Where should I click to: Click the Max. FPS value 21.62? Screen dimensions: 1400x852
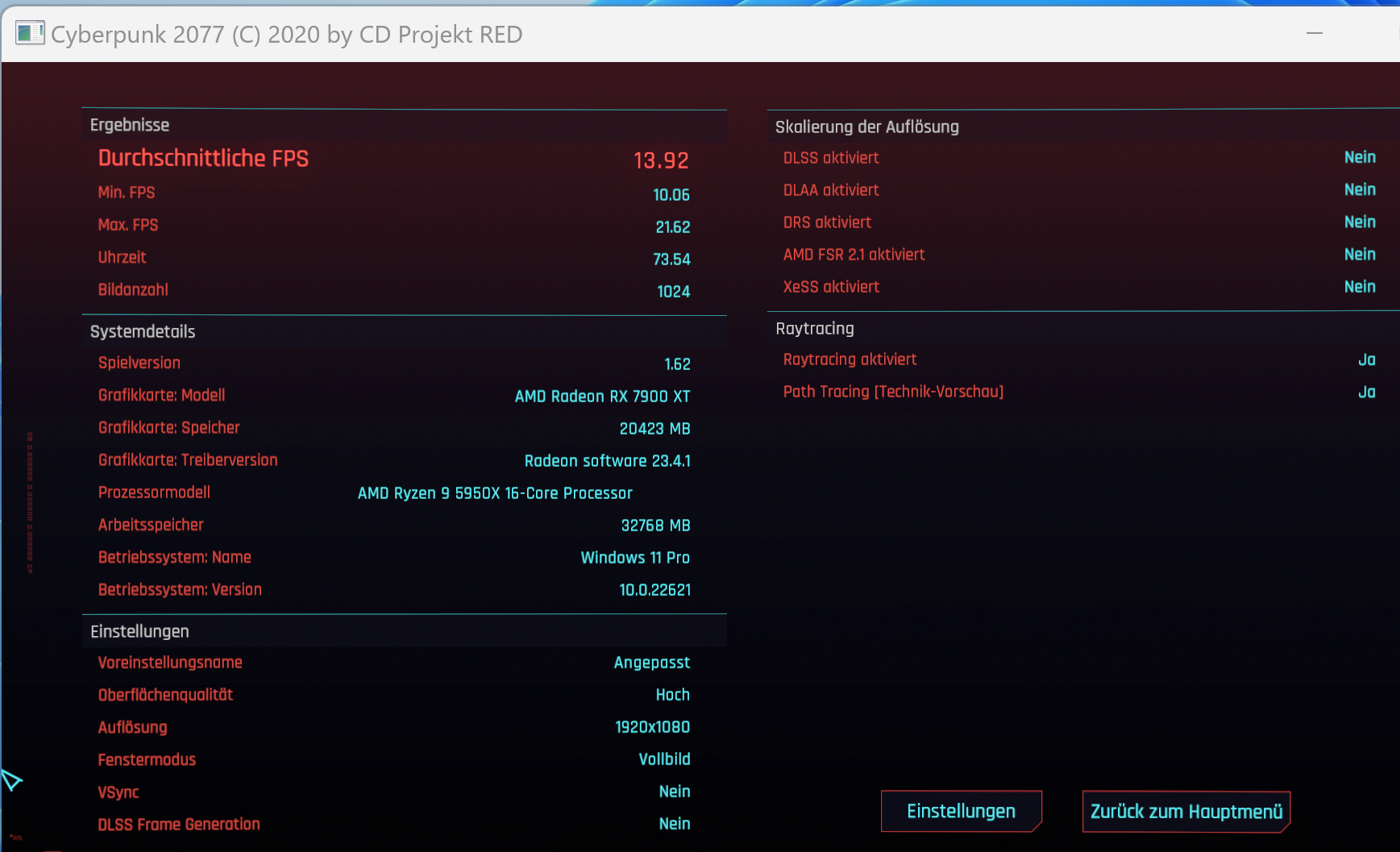click(x=672, y=227)
